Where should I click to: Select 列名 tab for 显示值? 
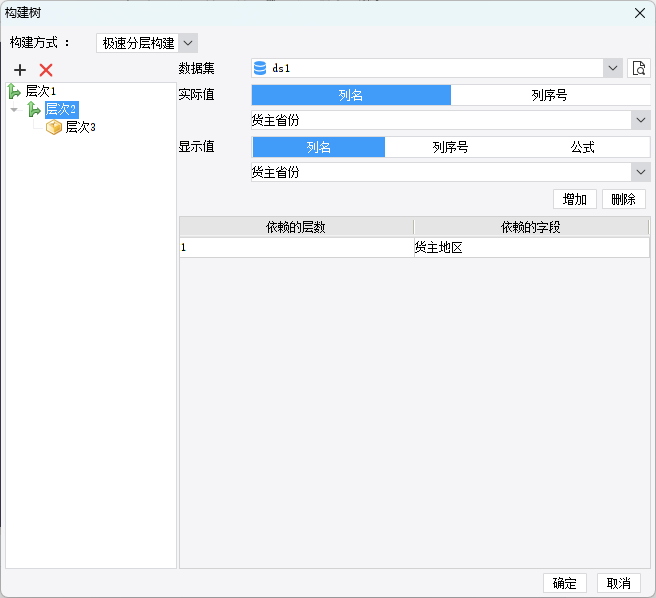coord(318,147)
